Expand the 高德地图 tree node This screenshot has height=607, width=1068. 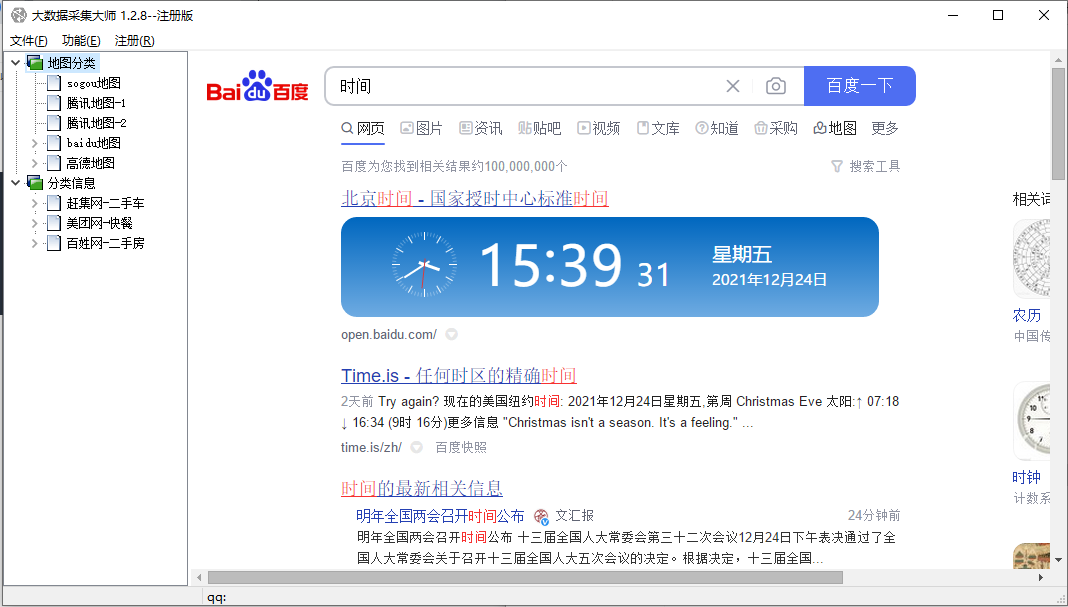35,163
